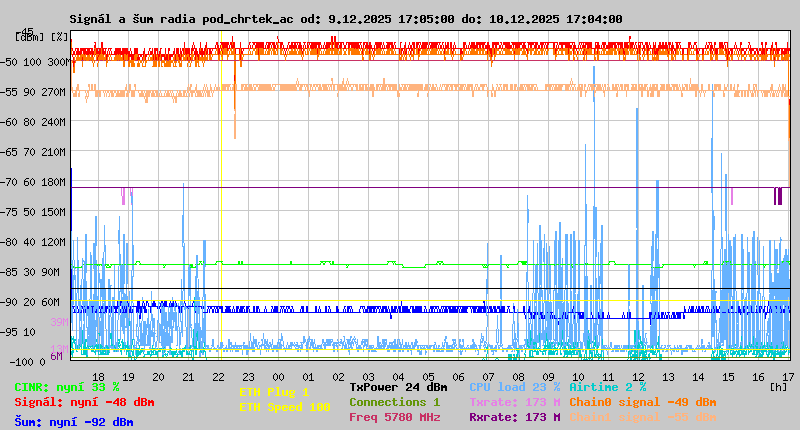
Task: Click the pink '39M' rate label
Action: [59, 322]
